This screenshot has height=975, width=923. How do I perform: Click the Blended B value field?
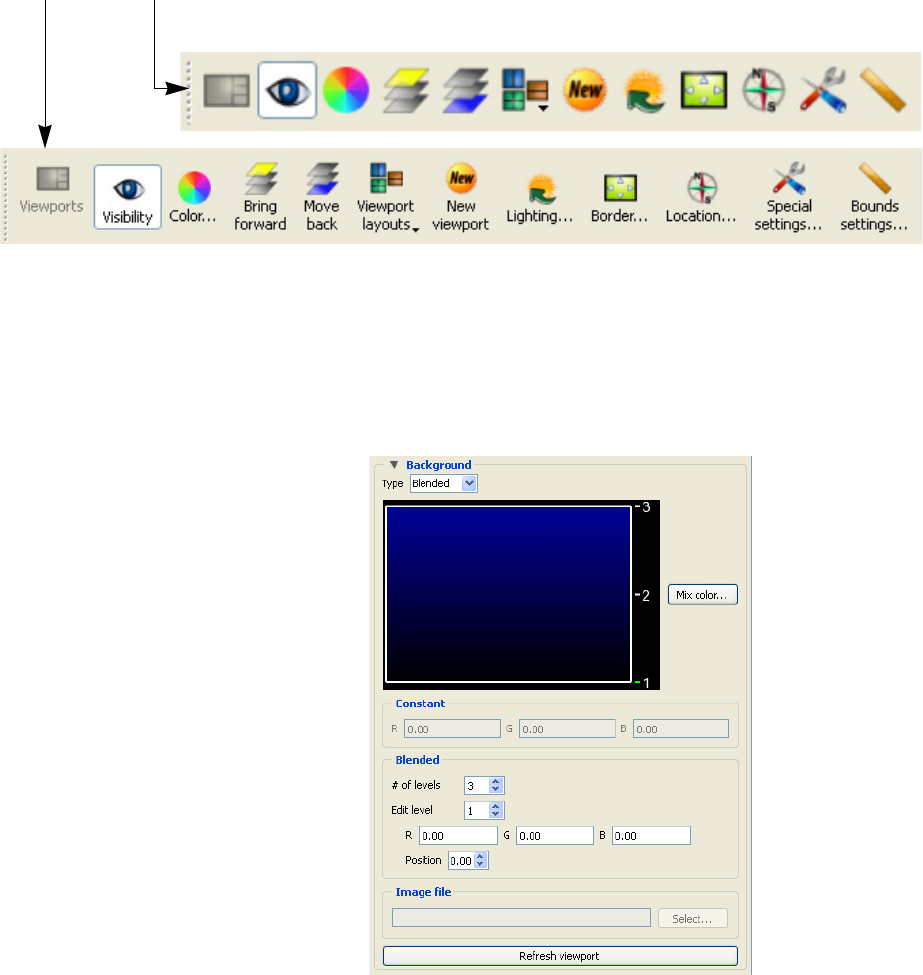point(651,836)
